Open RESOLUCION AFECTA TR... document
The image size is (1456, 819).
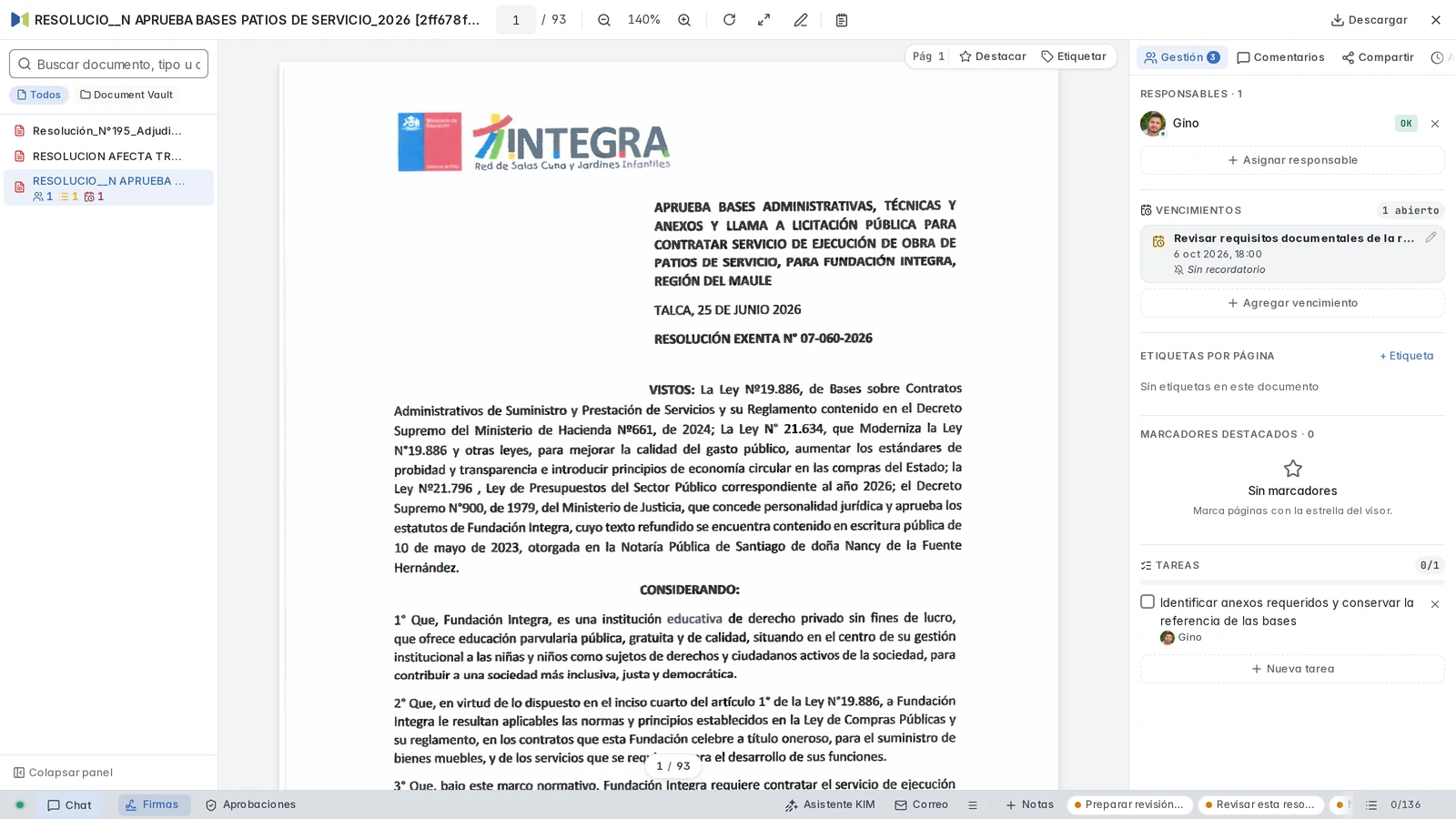(x=108, y=157)
